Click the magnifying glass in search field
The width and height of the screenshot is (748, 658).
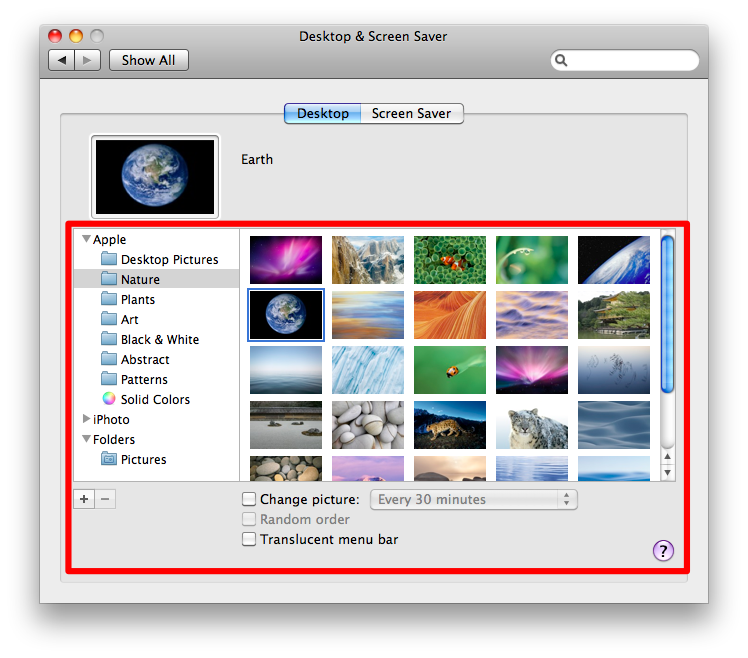[562, 61]
